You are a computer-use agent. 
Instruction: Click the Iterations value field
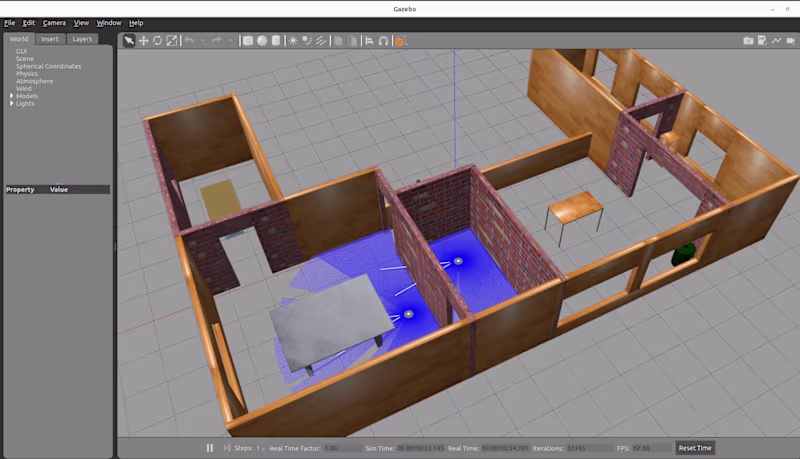click(x=589, y=448)
